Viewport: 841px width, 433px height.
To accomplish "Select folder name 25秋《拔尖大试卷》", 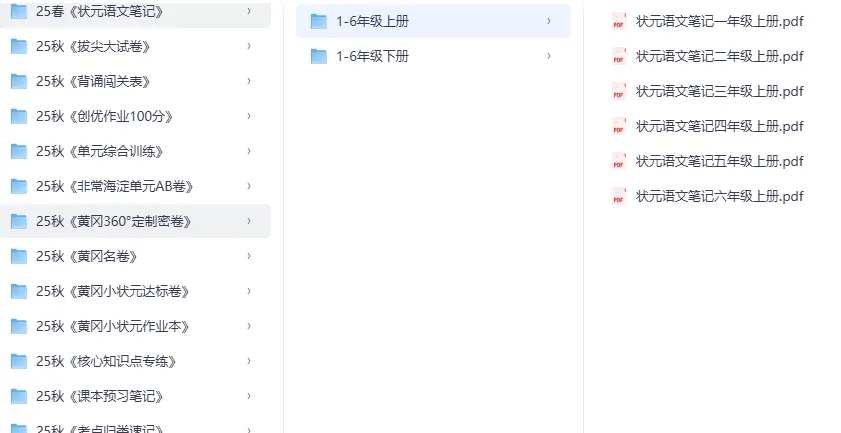I will pos(93,47).
